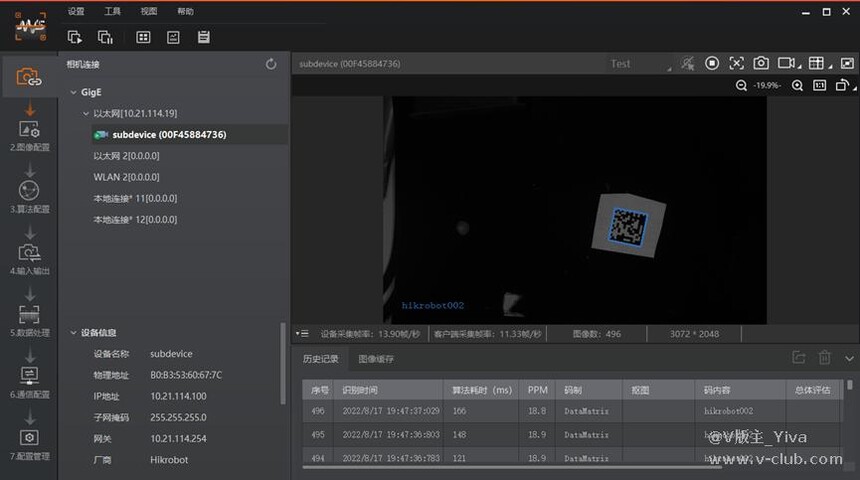Capture a snapshot with camera icon
The height and width of the screenshot is (480, 860).
pyautogui.click(x=761, y=64)
